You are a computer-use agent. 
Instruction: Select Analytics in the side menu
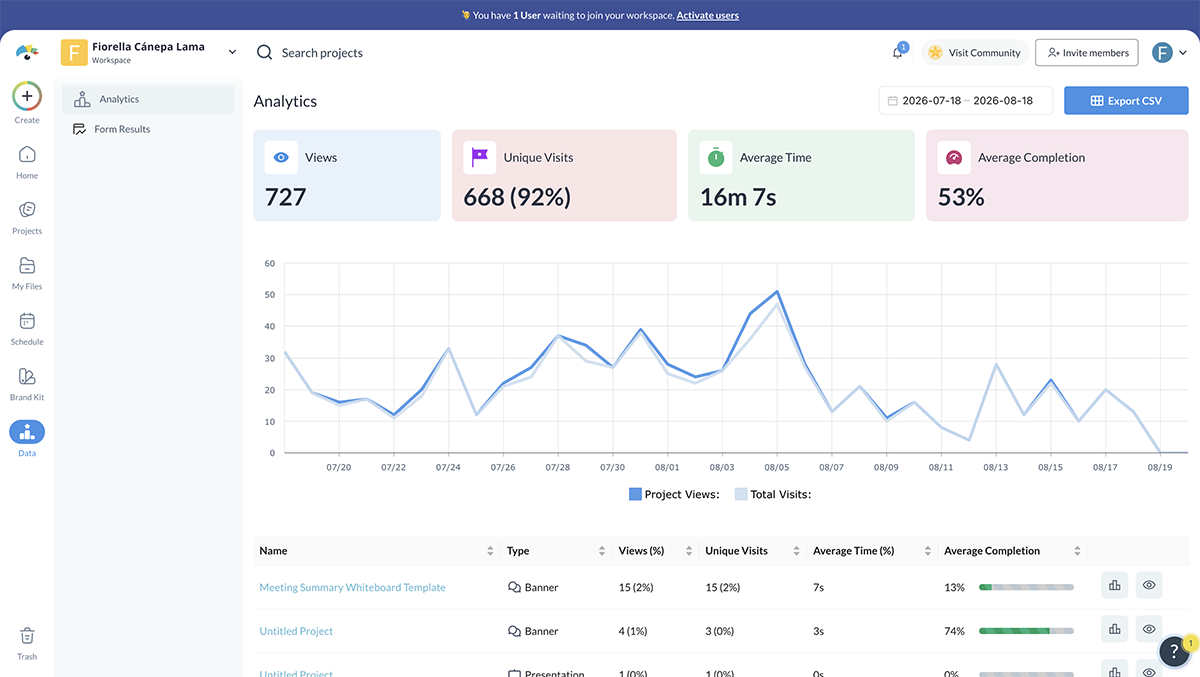coord(148,99)
